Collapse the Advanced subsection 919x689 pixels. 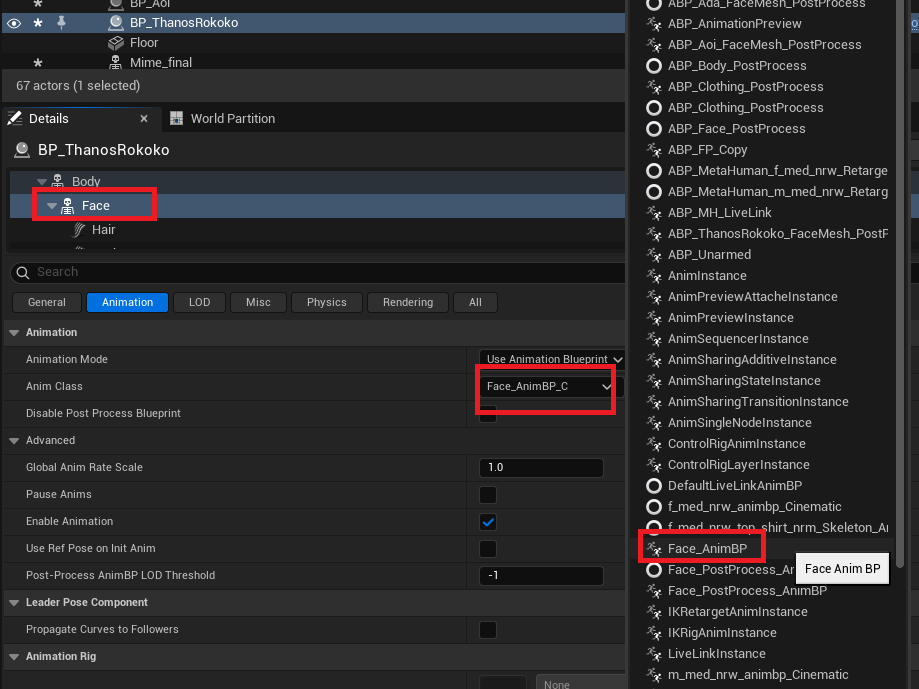(x=14, y=441)
